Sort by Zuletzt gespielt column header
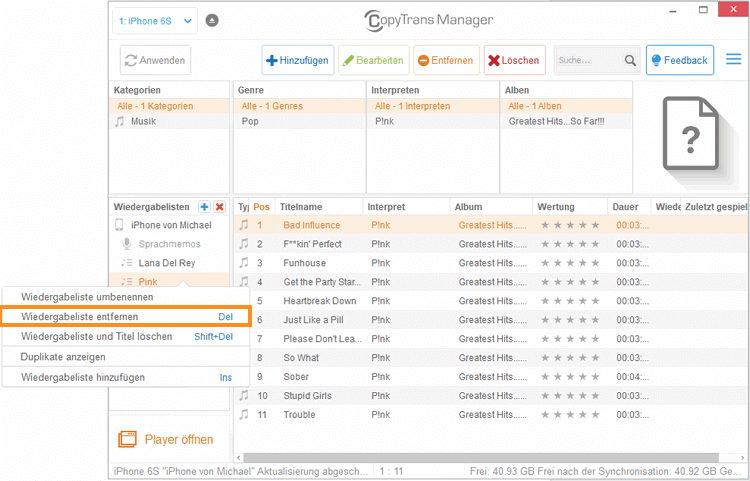The height and width of the screenshot is (481, 750). point(715,207)
